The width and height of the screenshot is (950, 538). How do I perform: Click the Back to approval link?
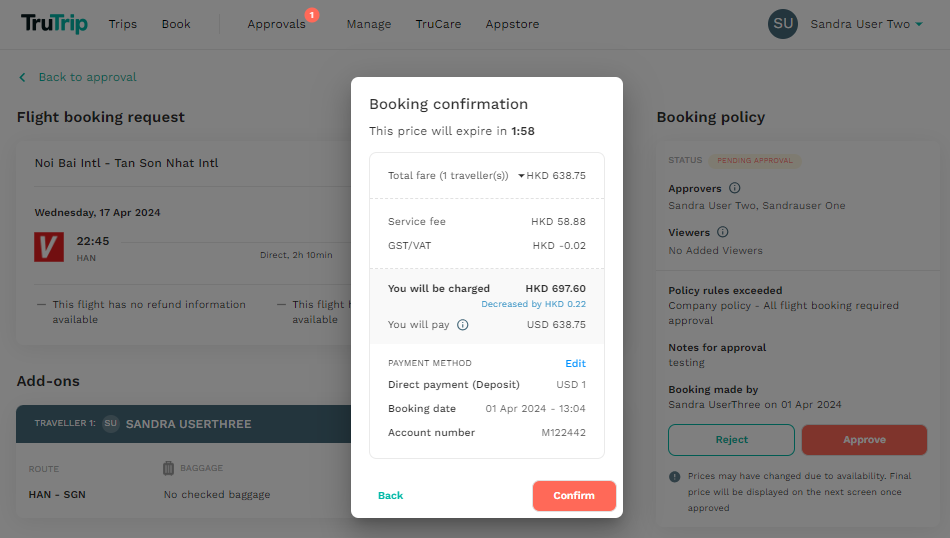pyautogui.click(x=88, y=78)
